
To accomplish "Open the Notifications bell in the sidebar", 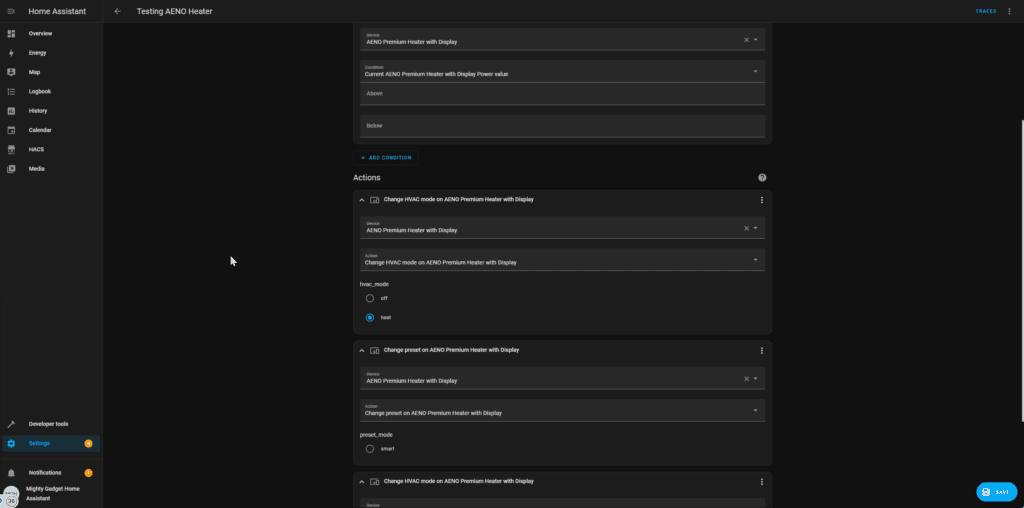I will (12, 473).
